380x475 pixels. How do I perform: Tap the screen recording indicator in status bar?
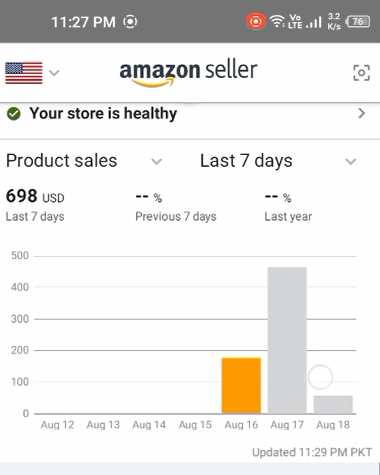[x=130, y=22]
